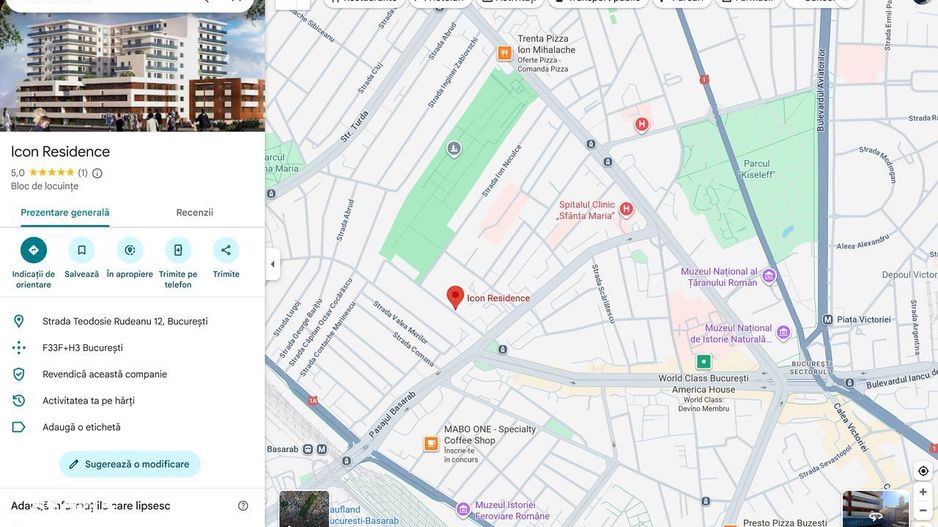Screen dimensions: 938x527
Task: Zoom out with the minus button
Action: tap(923, 511)
